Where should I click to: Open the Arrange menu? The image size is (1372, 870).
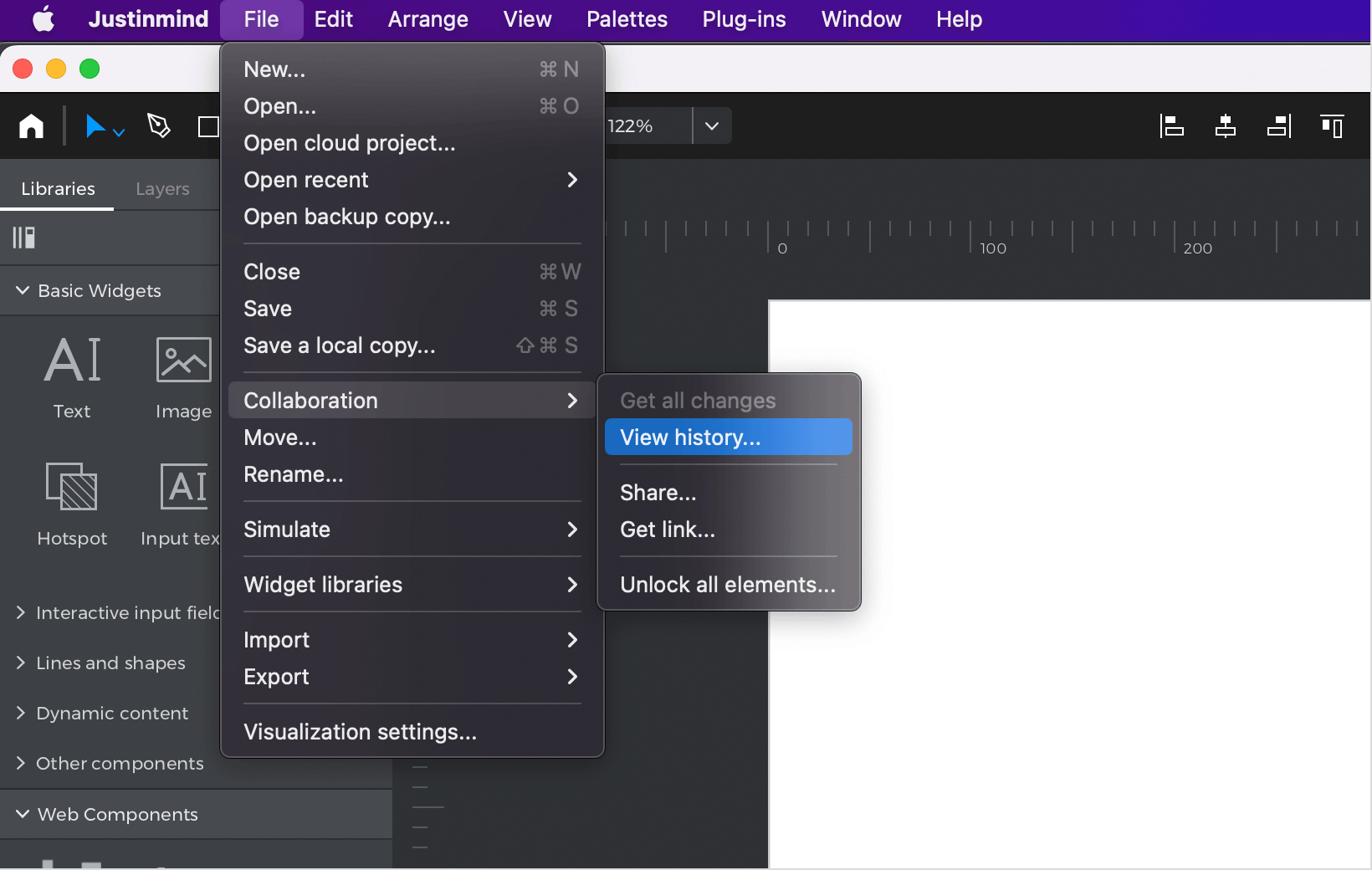(427, 19)
